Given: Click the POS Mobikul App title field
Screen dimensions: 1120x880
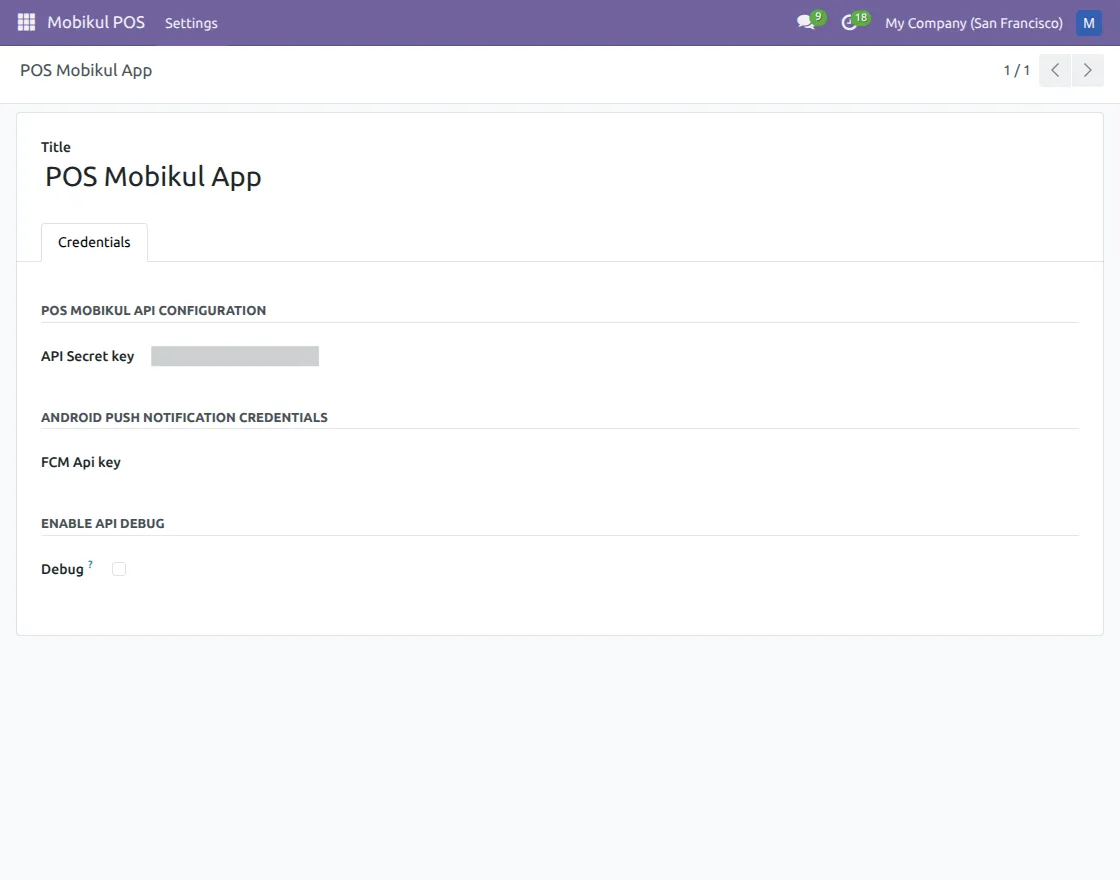Looking at the screenshot, I should [154, 176].
